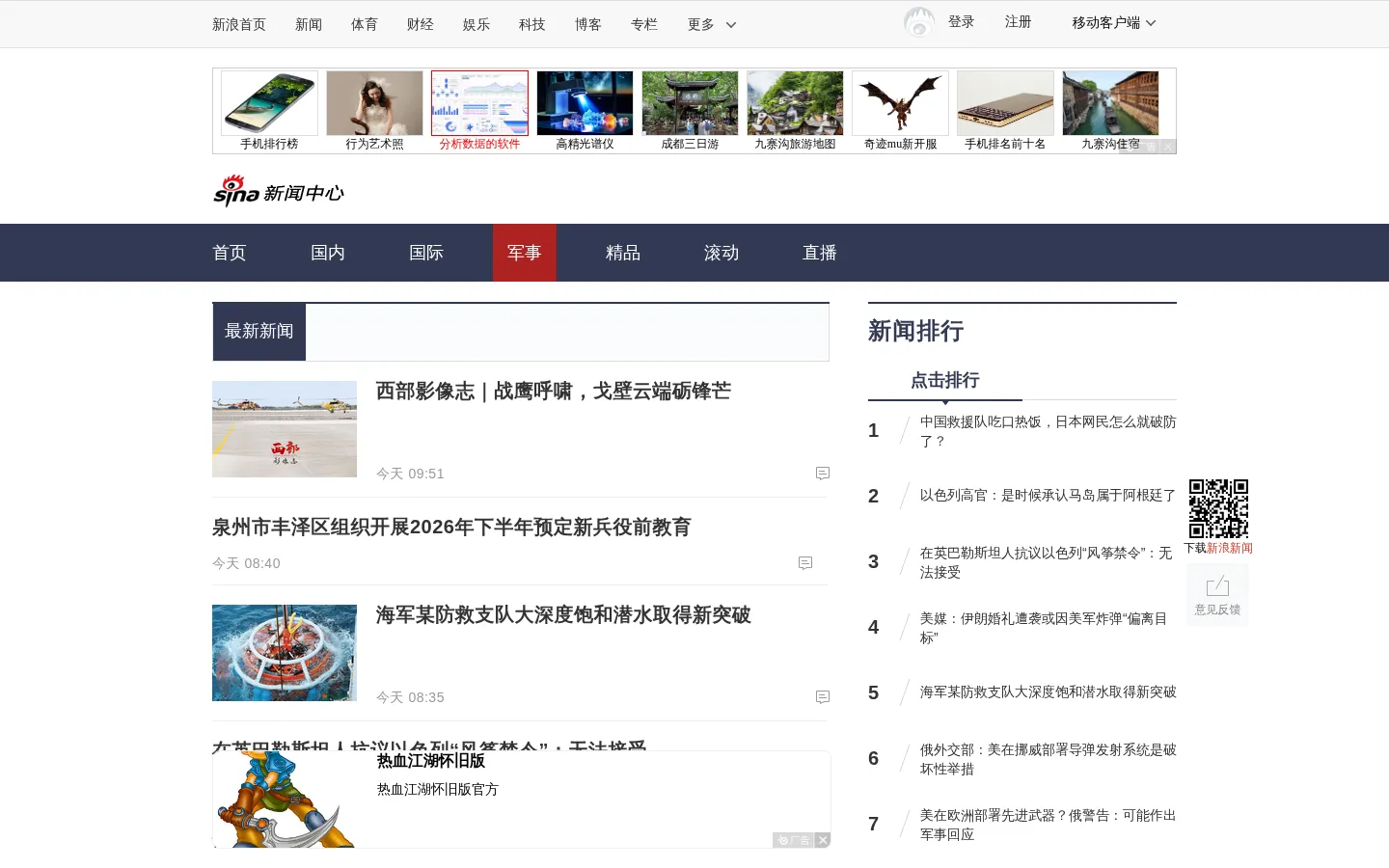
Task: Expand the 更多 dropdown menu
Action: coord(713,24)
